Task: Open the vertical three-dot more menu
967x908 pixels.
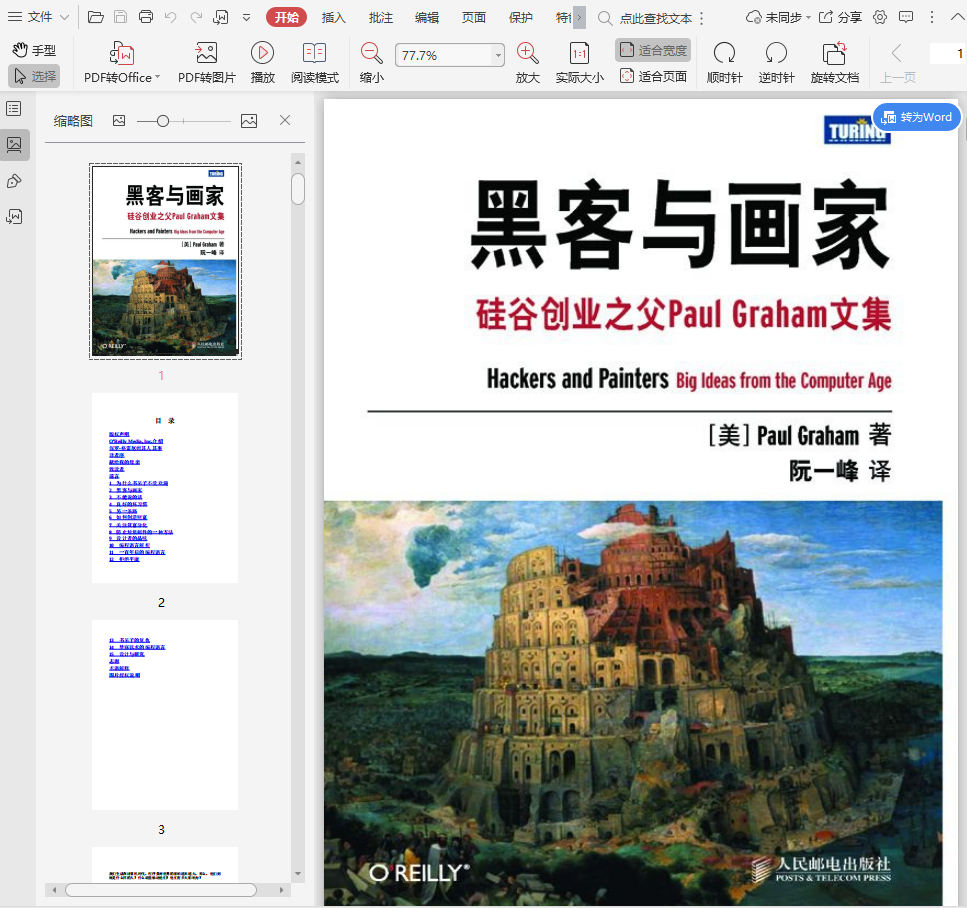Action: tap(932, 17)
